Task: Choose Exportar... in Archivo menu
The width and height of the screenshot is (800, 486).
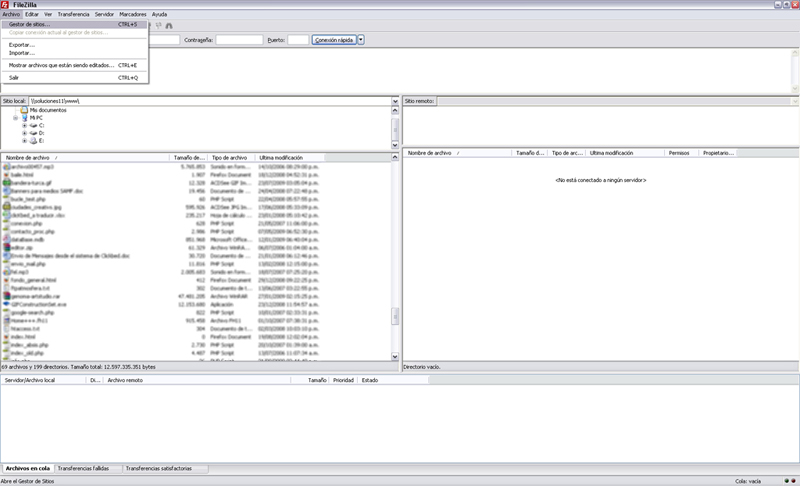Action: tap(74, 45)
